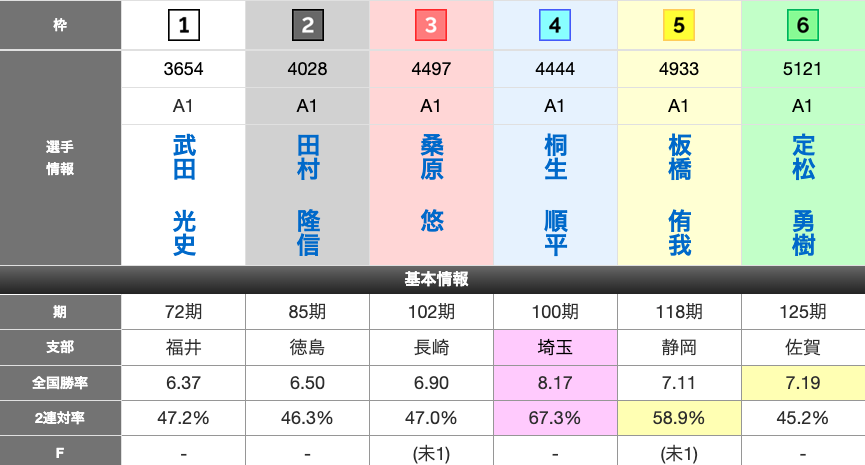Open racer 定松勇樹 profile link
Viewport: 865px width, 465px height.
[x=803, y=195]
